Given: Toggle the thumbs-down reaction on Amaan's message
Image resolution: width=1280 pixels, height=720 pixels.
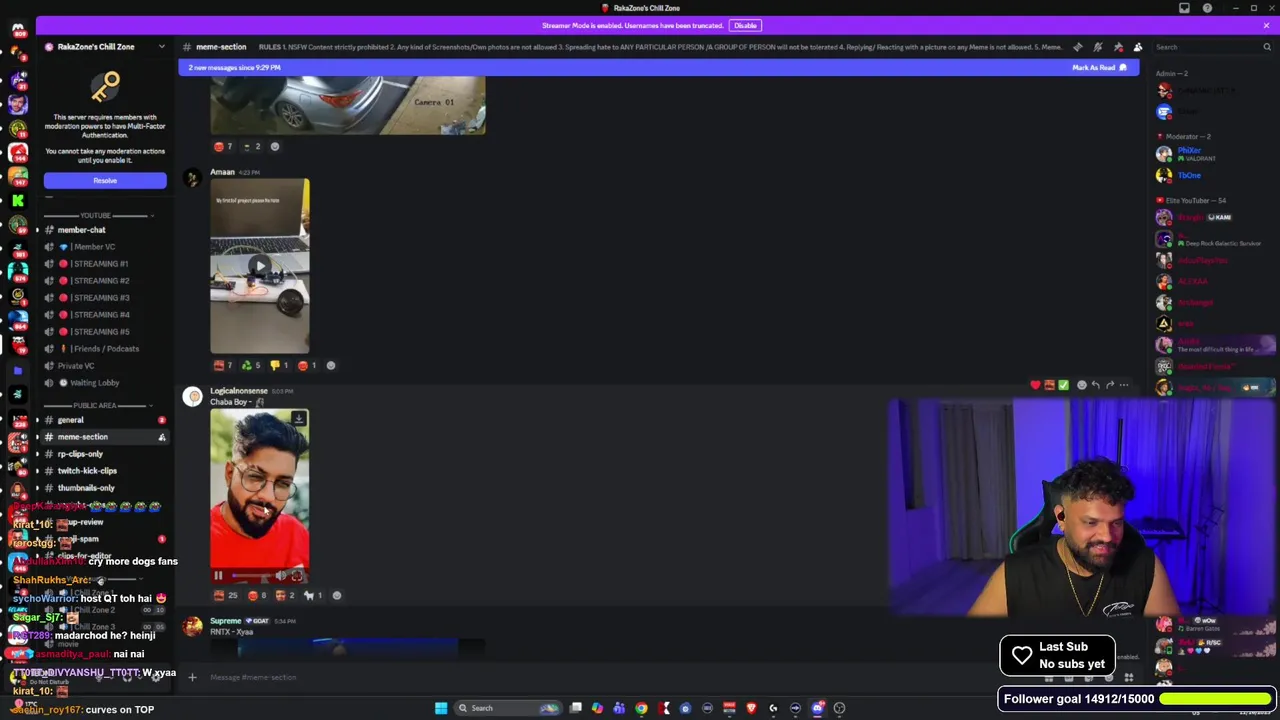Looking at the screenshot, I should click(x=280, y=365).
